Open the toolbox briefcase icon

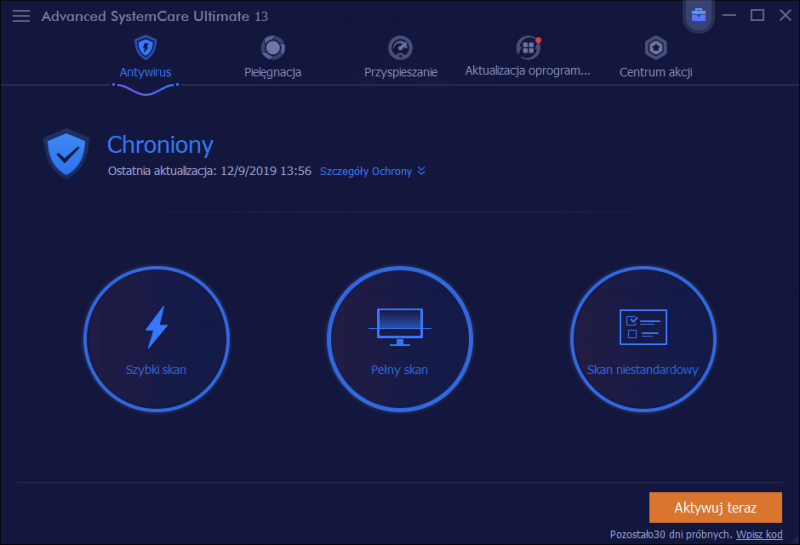pos(698,15)
